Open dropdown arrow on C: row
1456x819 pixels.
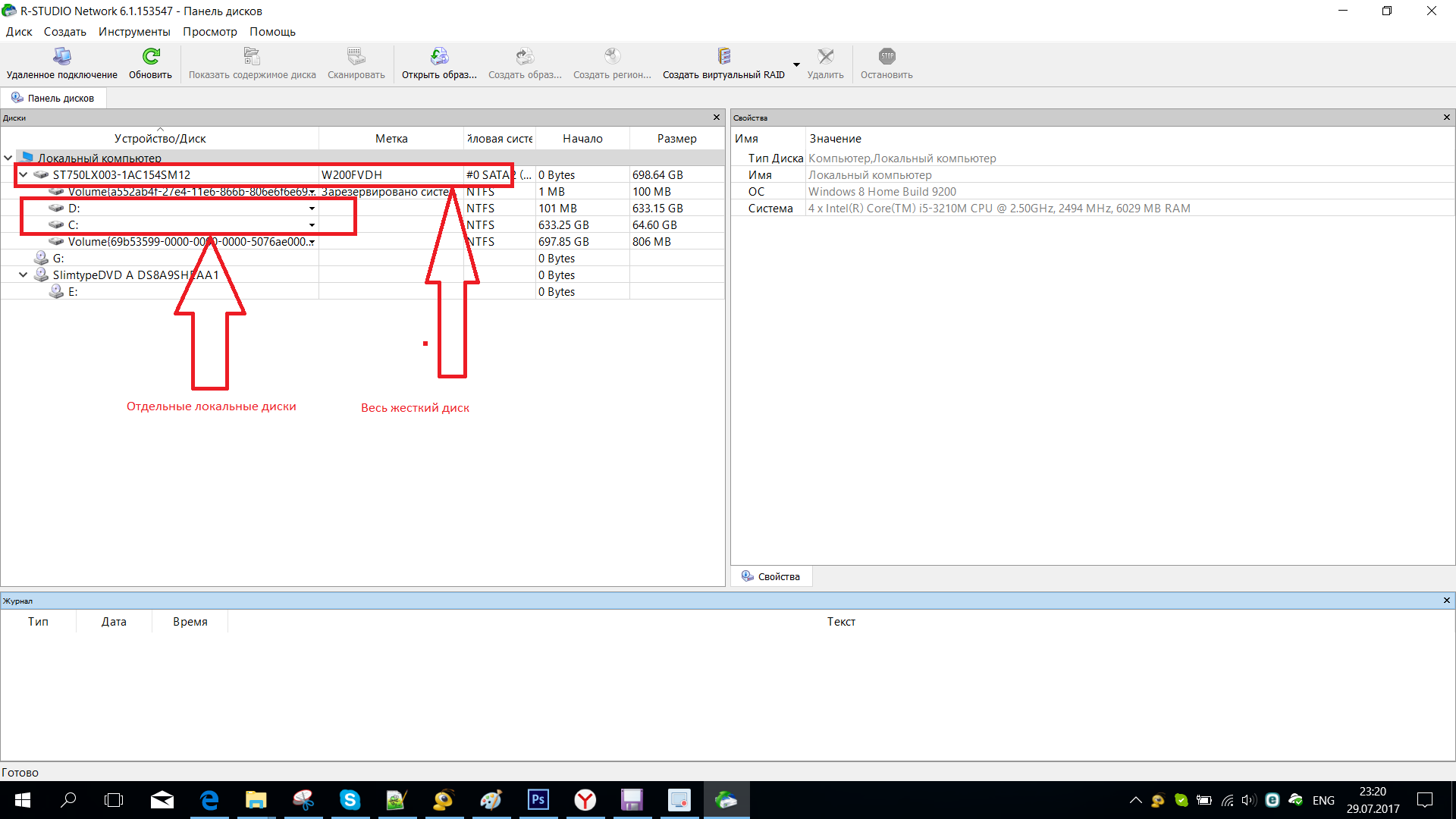[x=312, y=225]
